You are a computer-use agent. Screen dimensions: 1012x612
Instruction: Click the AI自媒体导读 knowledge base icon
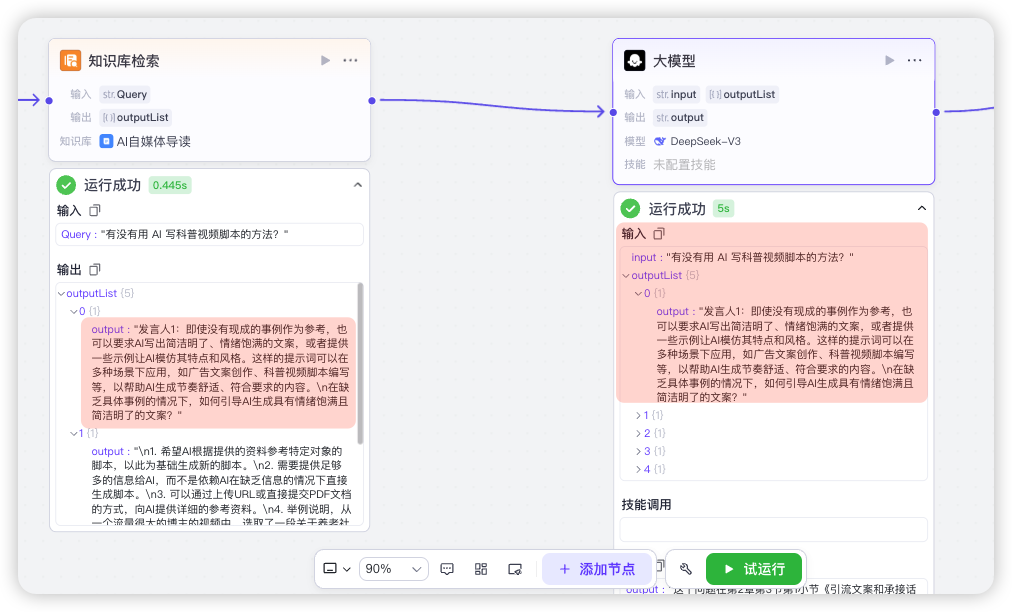[106, 141]
